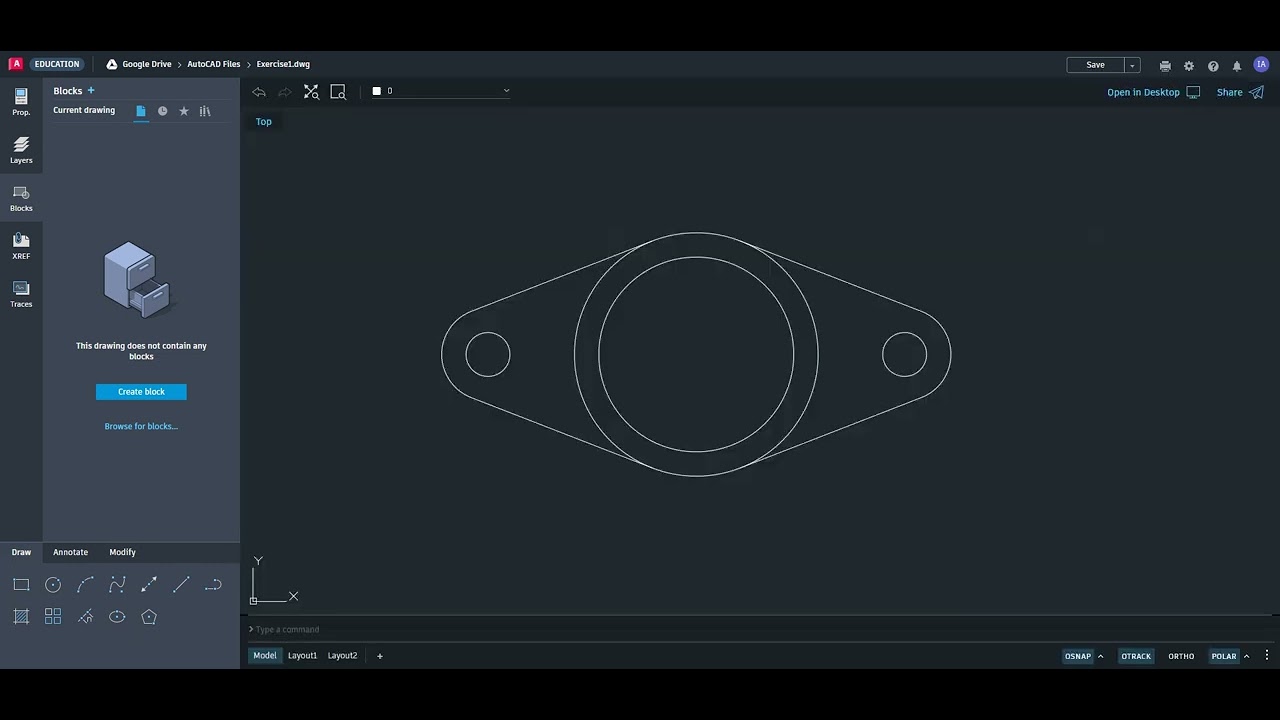Toggle POLAR tracking
The width and height of the screenshot is (1280, 720).
click(x=1224, y=656)
